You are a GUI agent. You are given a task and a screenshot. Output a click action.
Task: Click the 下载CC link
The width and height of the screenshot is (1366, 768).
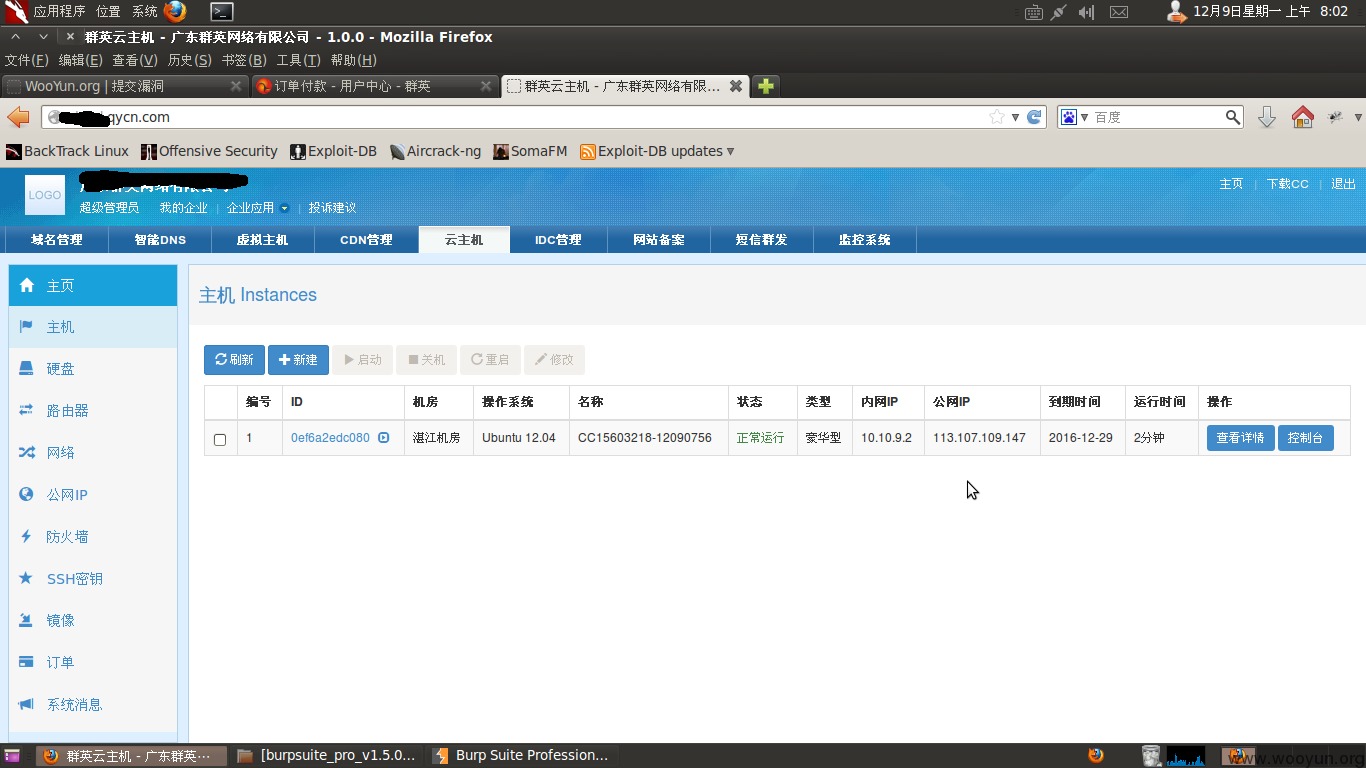click(1287, 184)
